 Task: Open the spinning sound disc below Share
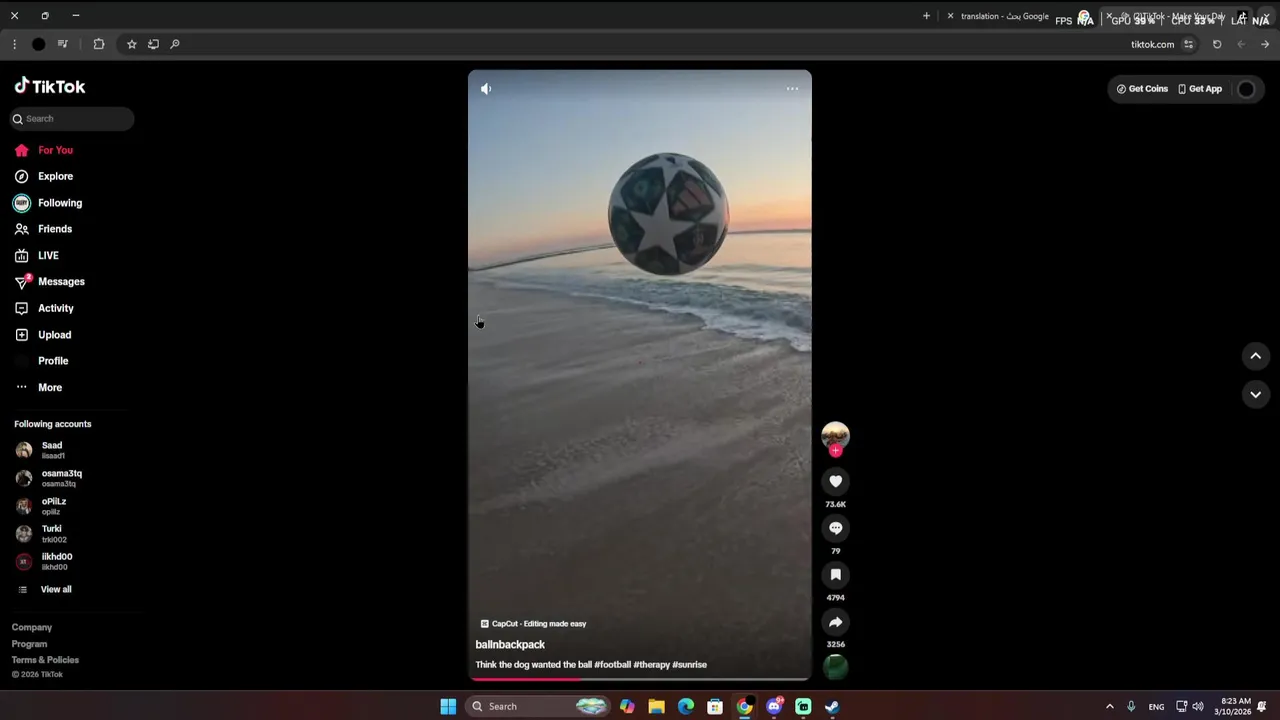pyautogui.click(x=835, y=667)
